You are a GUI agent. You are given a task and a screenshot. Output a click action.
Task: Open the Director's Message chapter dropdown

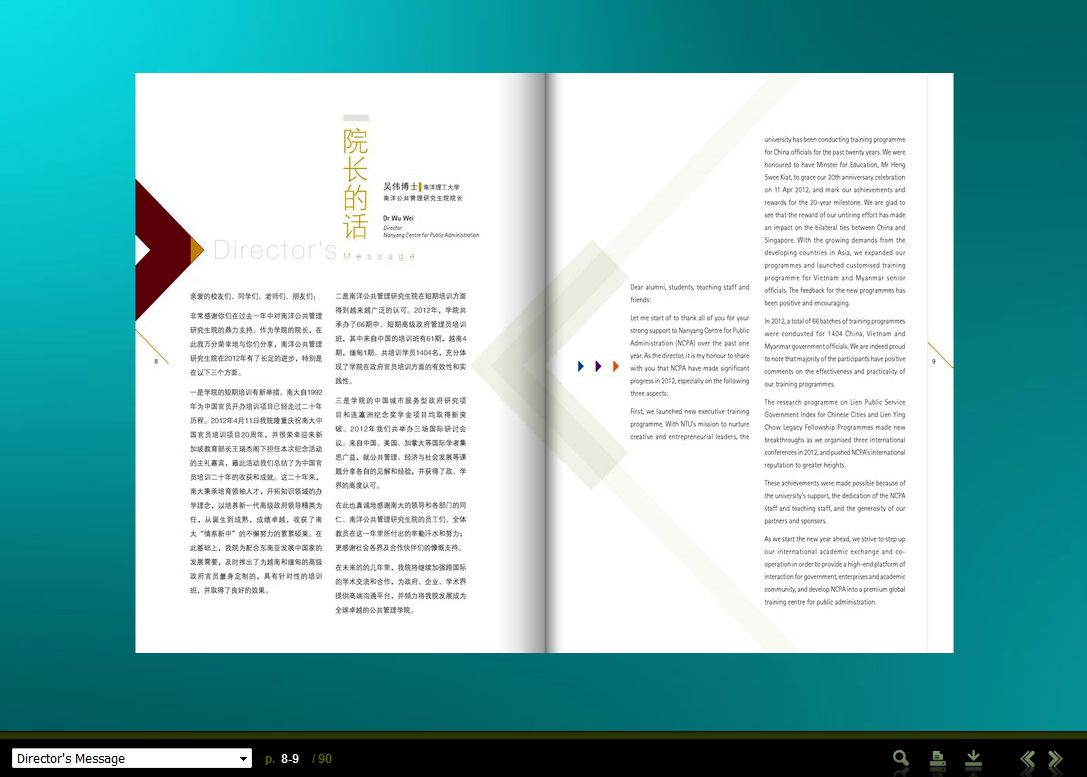point(132,758)
